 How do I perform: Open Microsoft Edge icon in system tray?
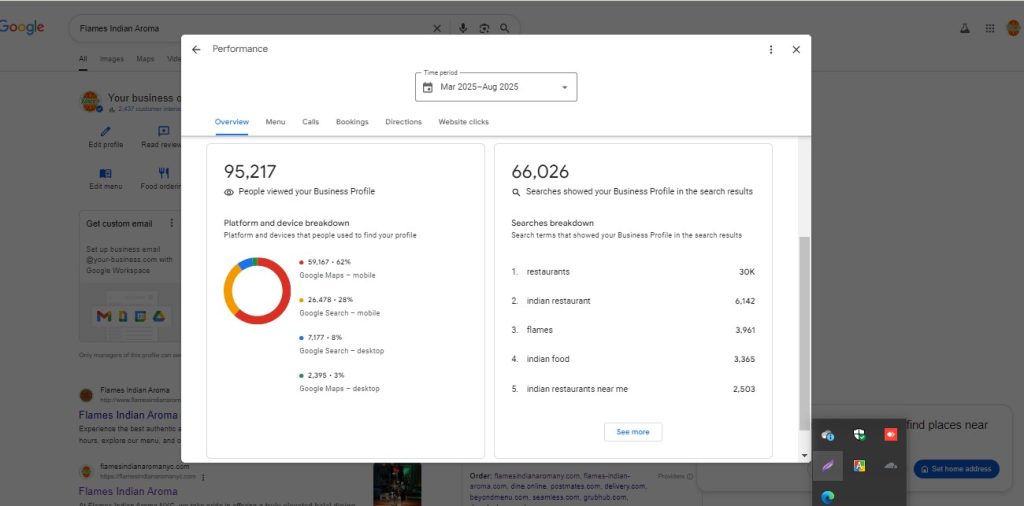click(828, 496)
